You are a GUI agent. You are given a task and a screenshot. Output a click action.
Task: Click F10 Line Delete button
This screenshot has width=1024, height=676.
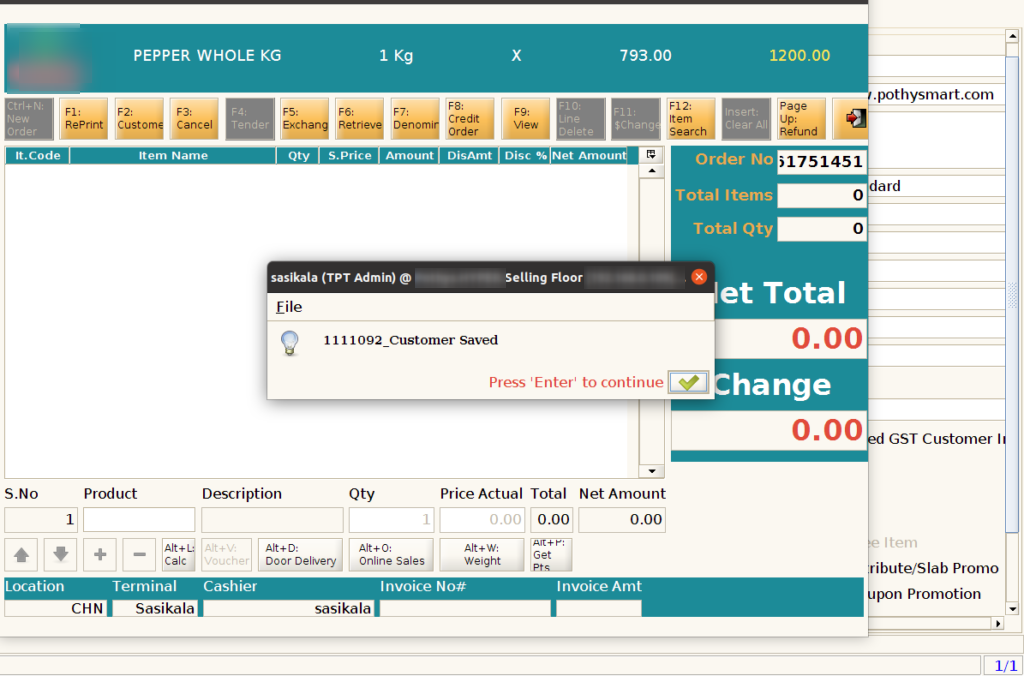click(x=580, y=119)
